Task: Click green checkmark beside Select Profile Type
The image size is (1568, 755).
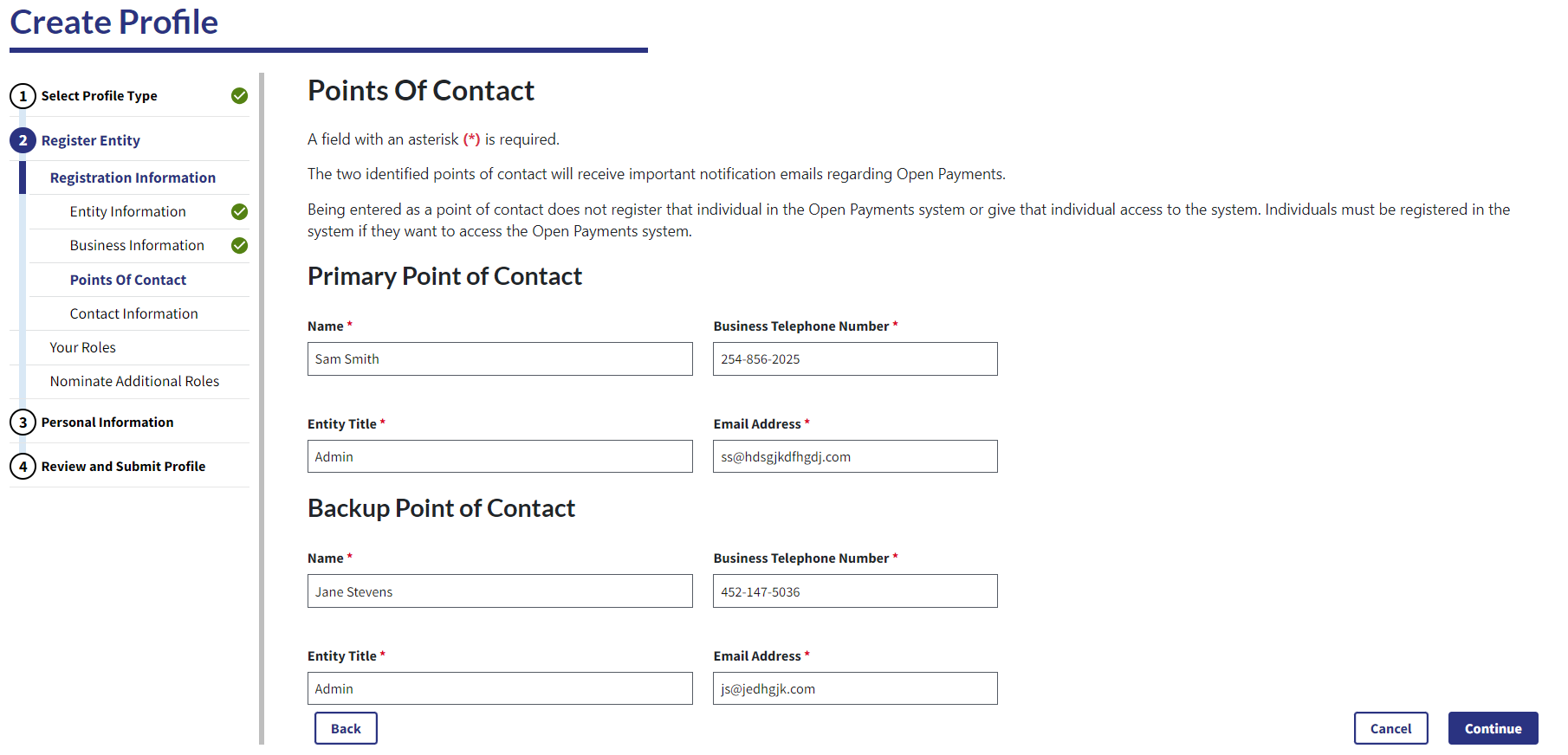Action: (240, 96)
